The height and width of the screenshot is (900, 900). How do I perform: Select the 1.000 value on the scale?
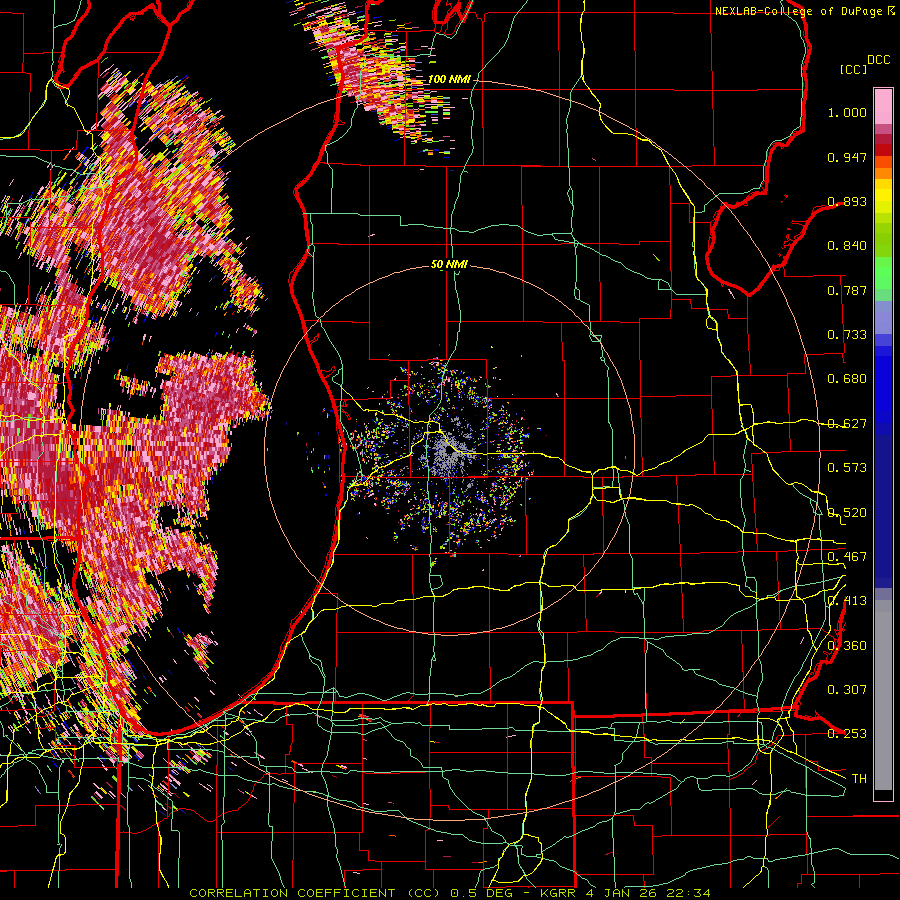(847, 112)
